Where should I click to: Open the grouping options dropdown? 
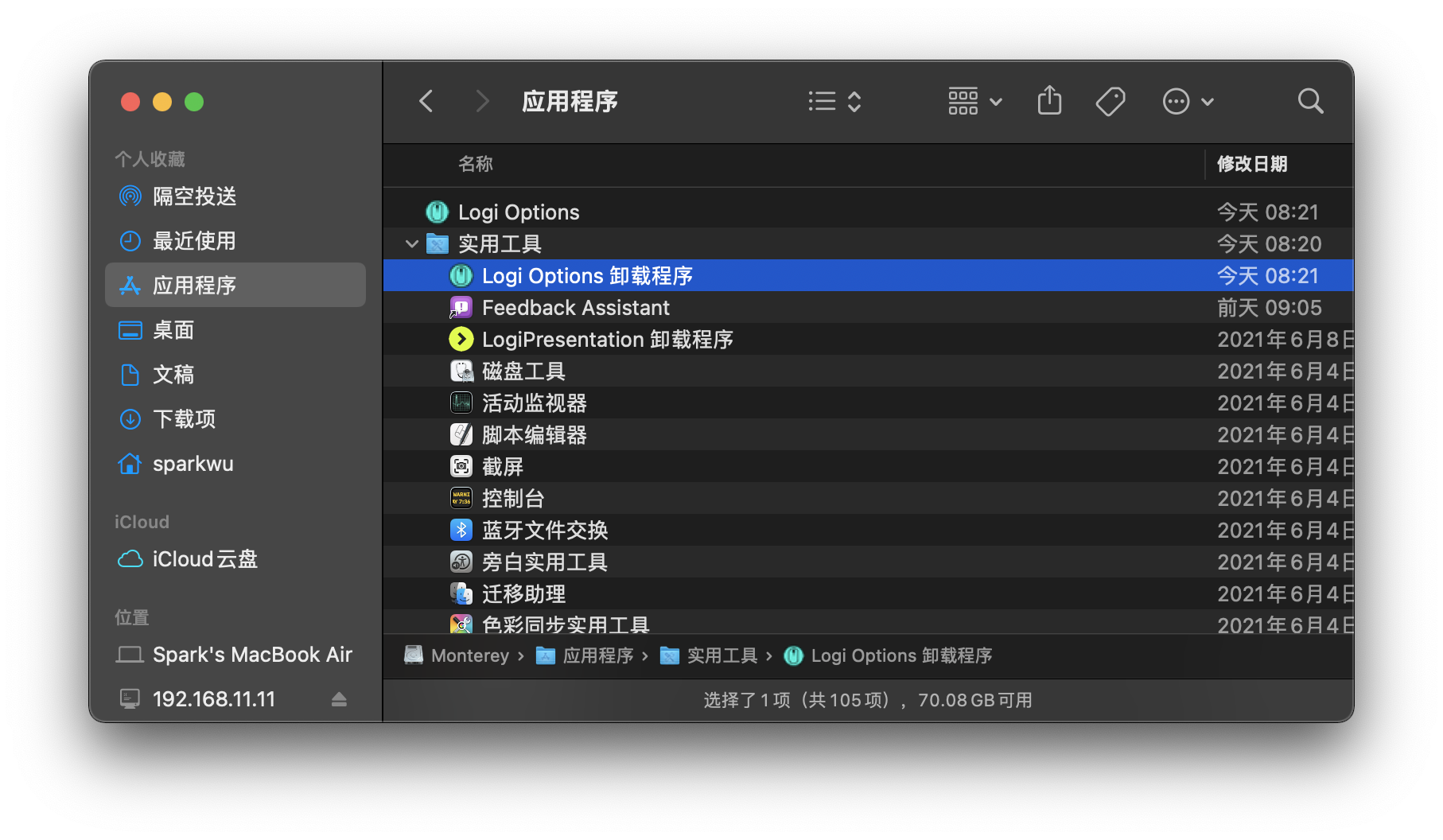(x=974, y=101)
